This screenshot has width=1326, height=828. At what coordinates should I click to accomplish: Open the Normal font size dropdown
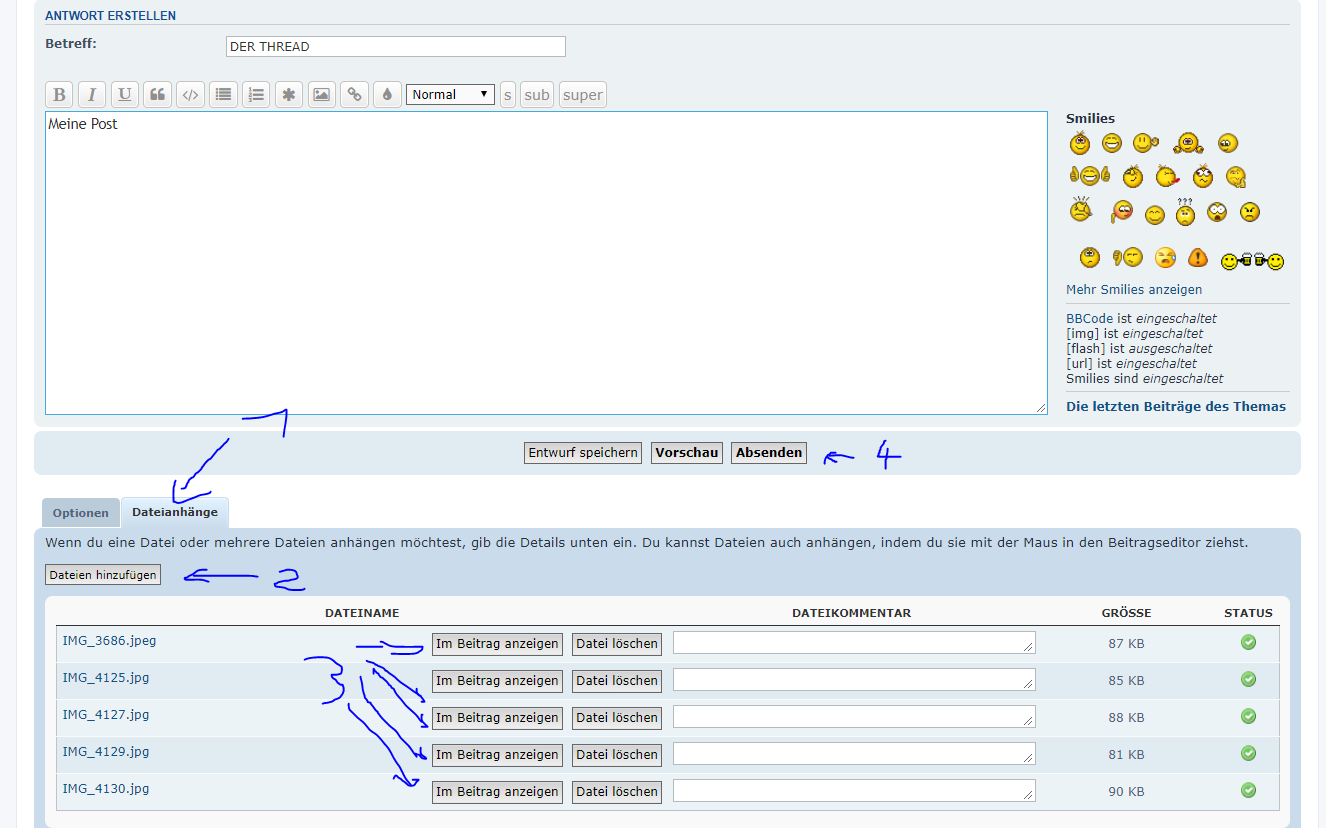coord(450,95)
